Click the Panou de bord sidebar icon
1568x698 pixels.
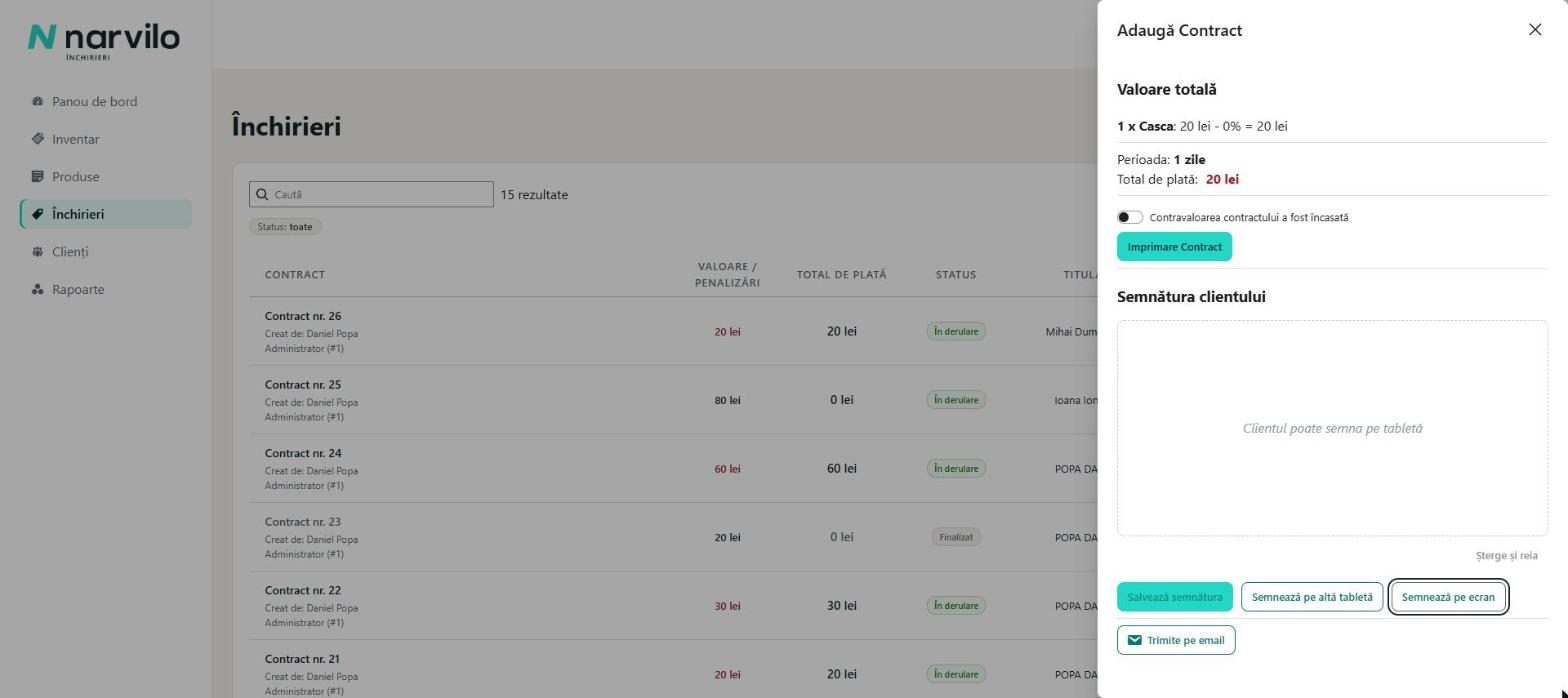click(37, 101)
